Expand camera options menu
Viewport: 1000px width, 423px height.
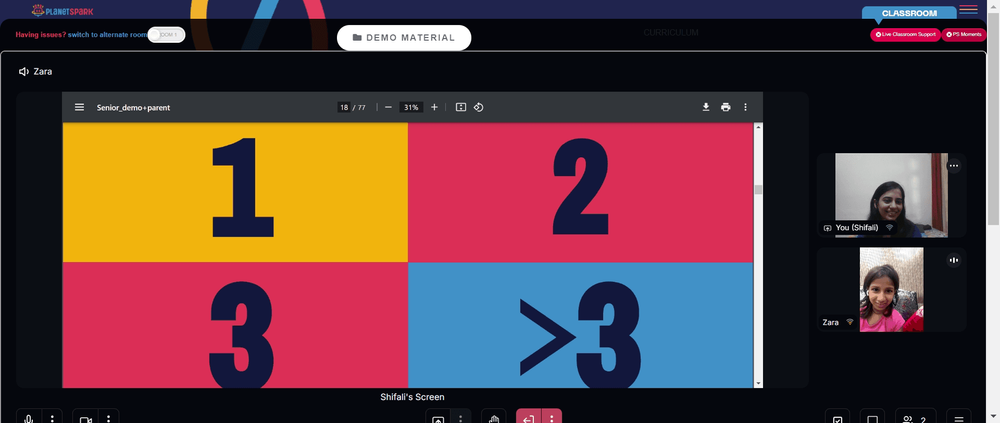click(108, 417)
